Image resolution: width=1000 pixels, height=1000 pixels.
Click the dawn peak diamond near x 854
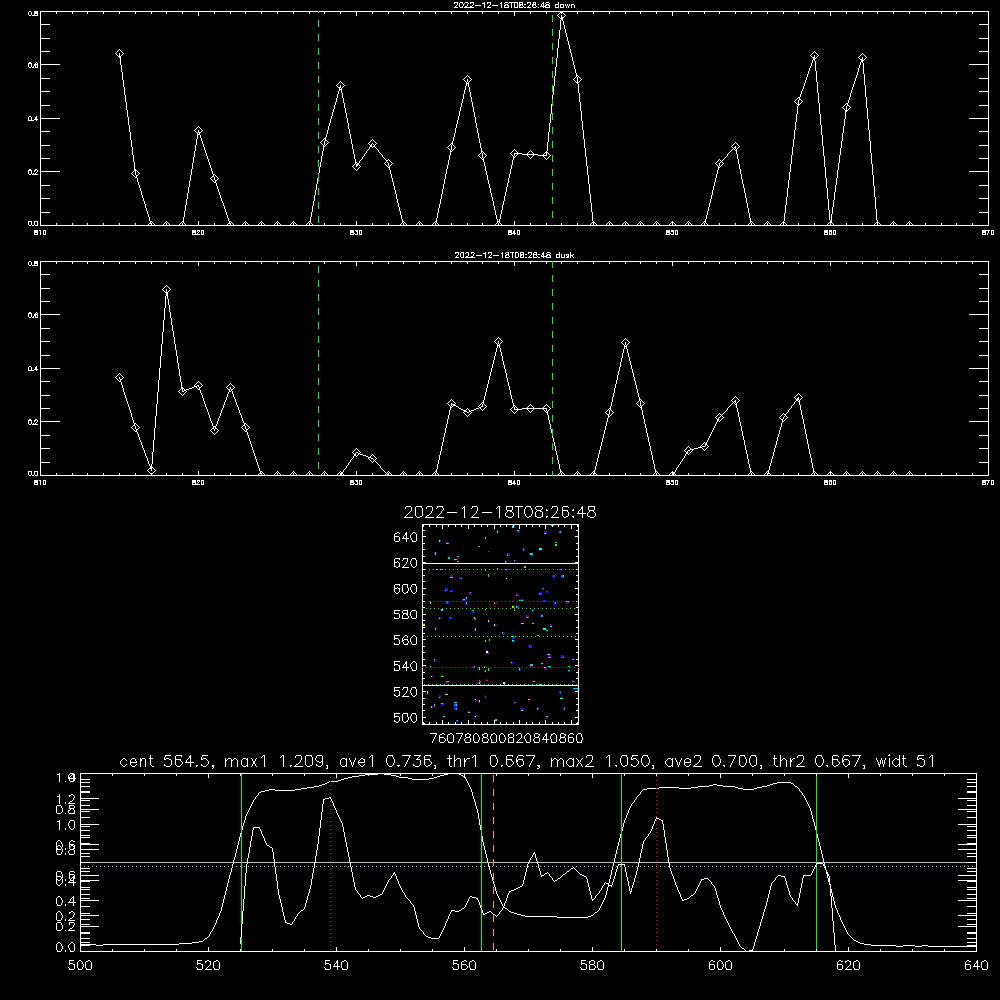[735, 147]
